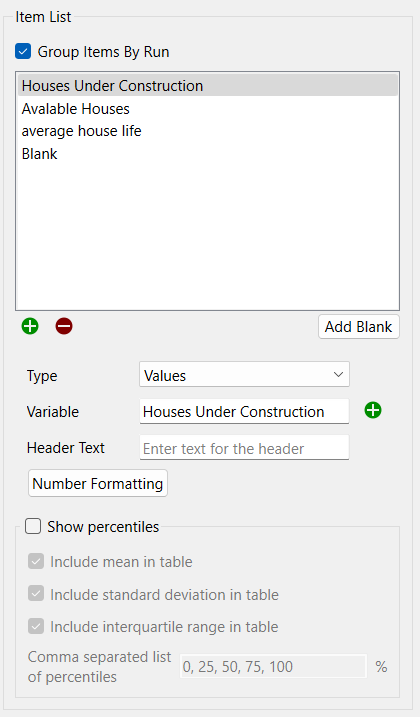The image size is (420, 717).
Task: Click the green plus icon beside Variable field
Action: tap(373, 410)
